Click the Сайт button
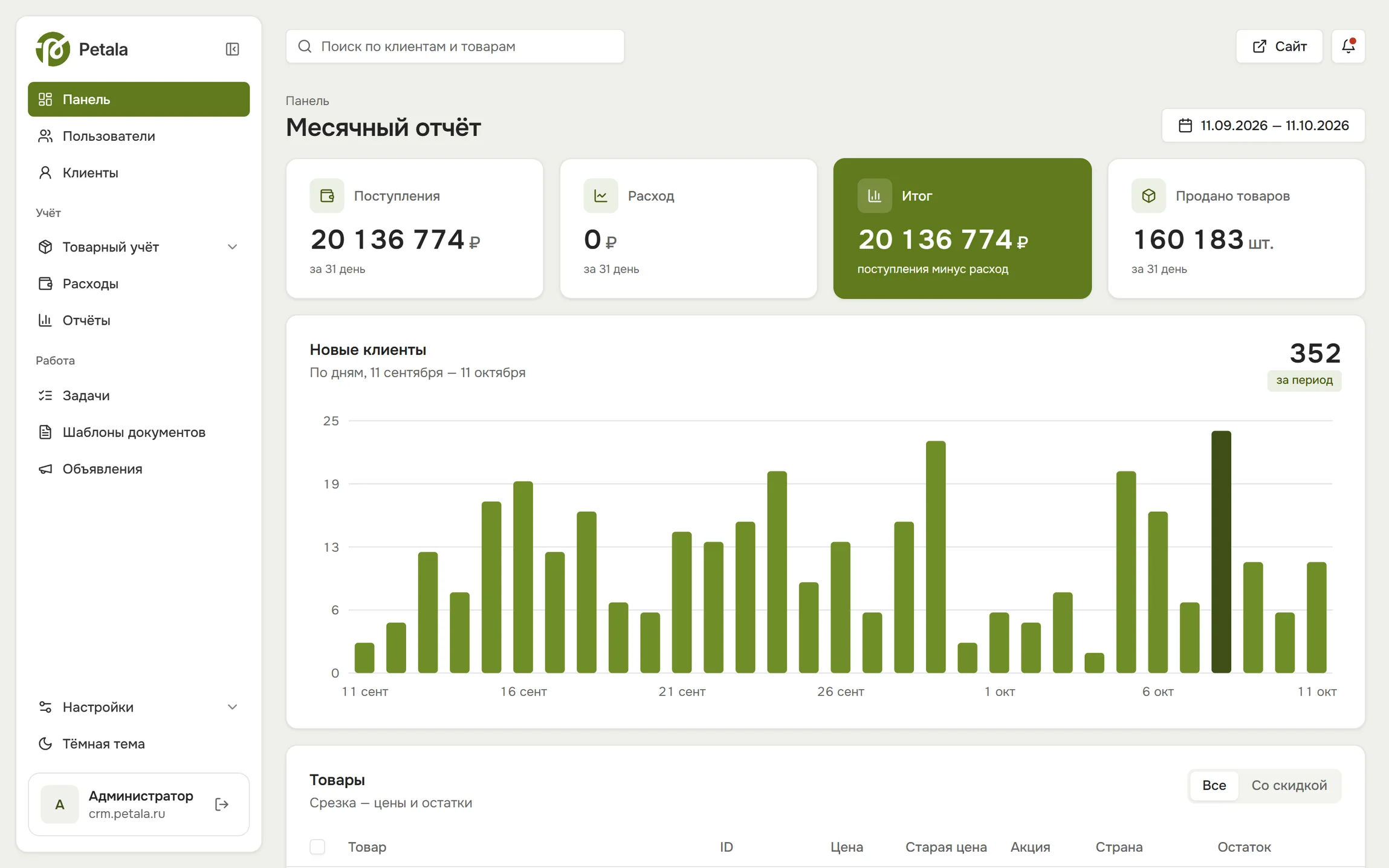The image size is (1389, 868). (x=1279, y=46)
